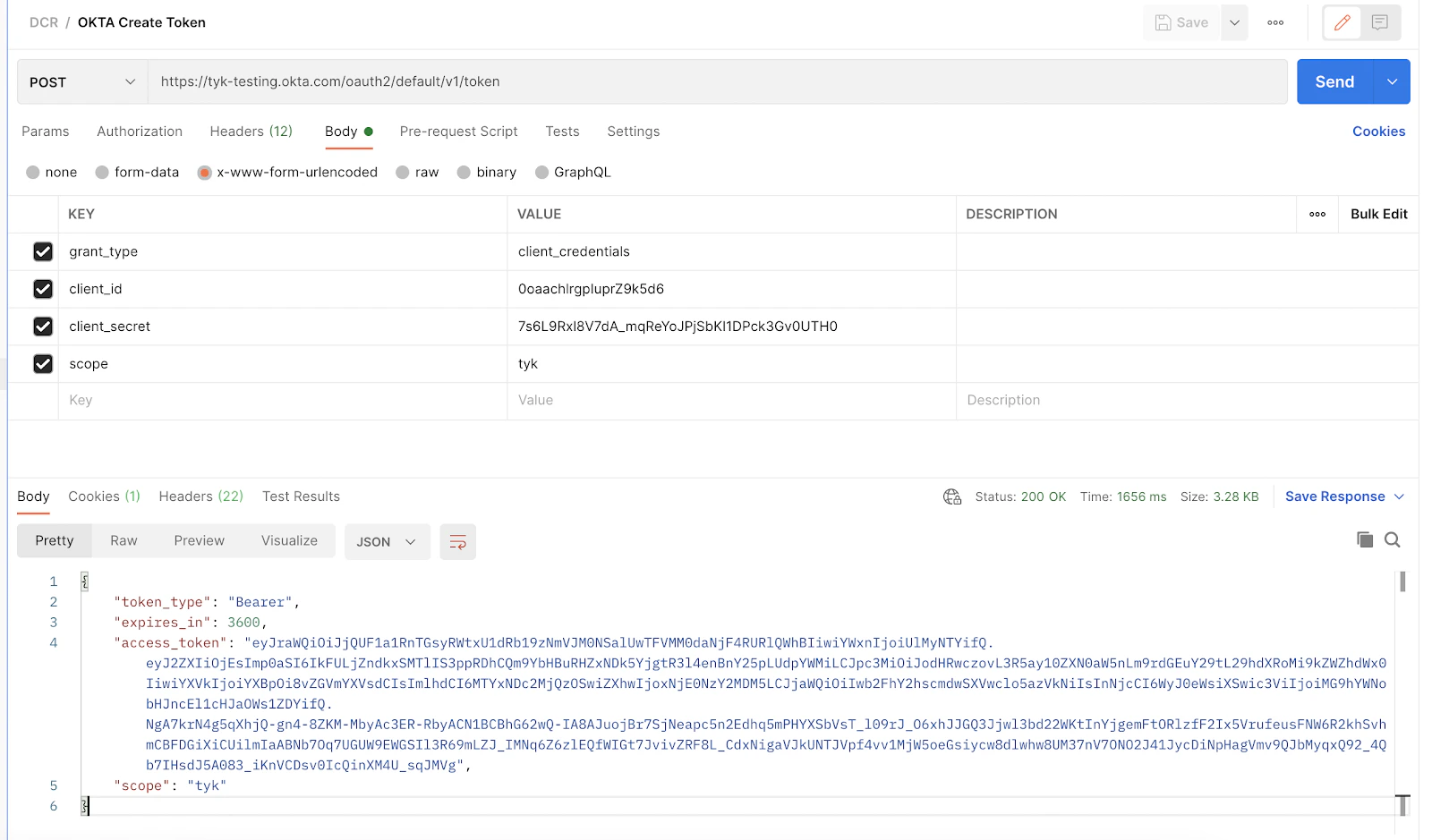Click the request URL field
The width and height of the screenshot is (1432, 840).
(717, 82)
